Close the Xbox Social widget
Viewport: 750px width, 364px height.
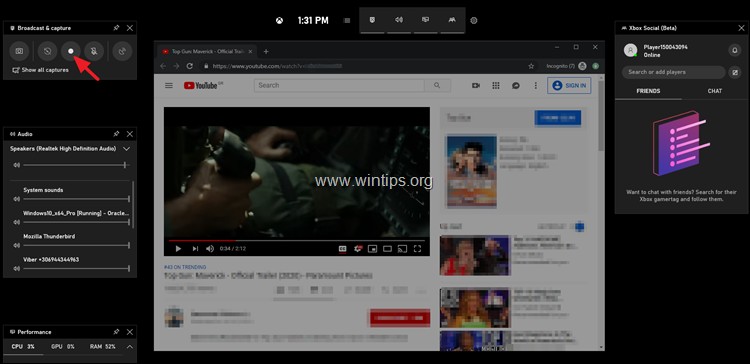click(741, 28)
